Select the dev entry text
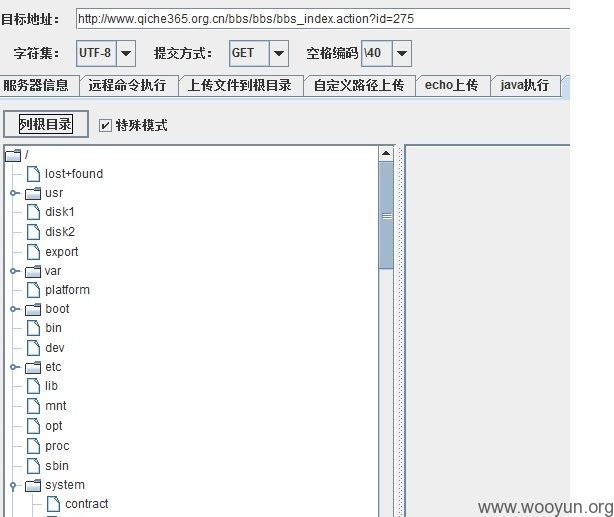 click(55, 348)
